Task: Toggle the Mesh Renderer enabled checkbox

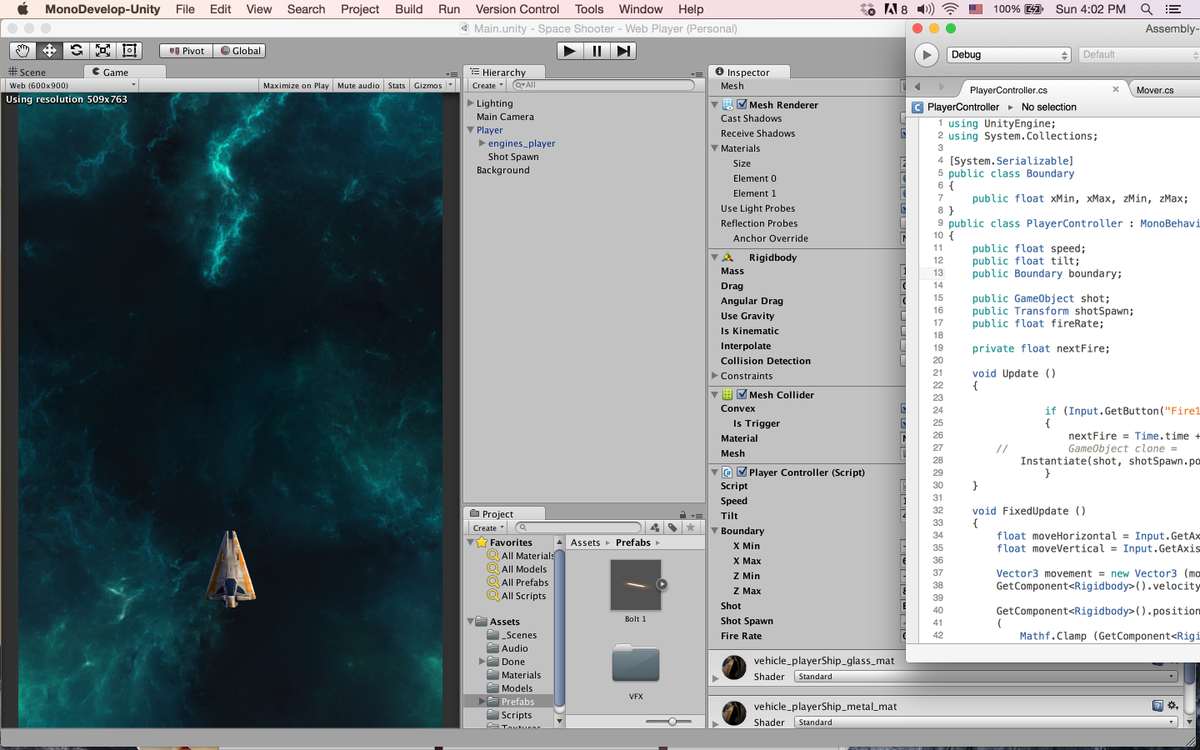Action: click(x=742, y=104)
